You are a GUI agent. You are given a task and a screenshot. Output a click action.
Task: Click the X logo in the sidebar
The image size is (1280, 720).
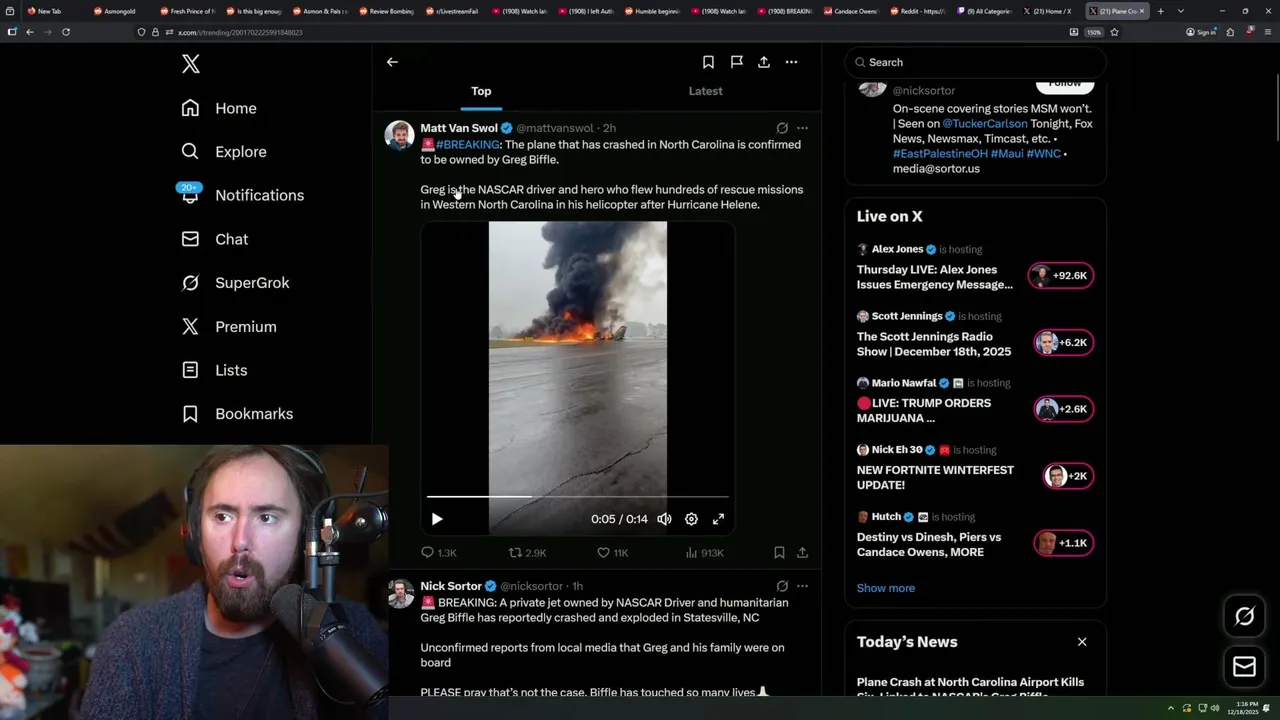[191, 64]
